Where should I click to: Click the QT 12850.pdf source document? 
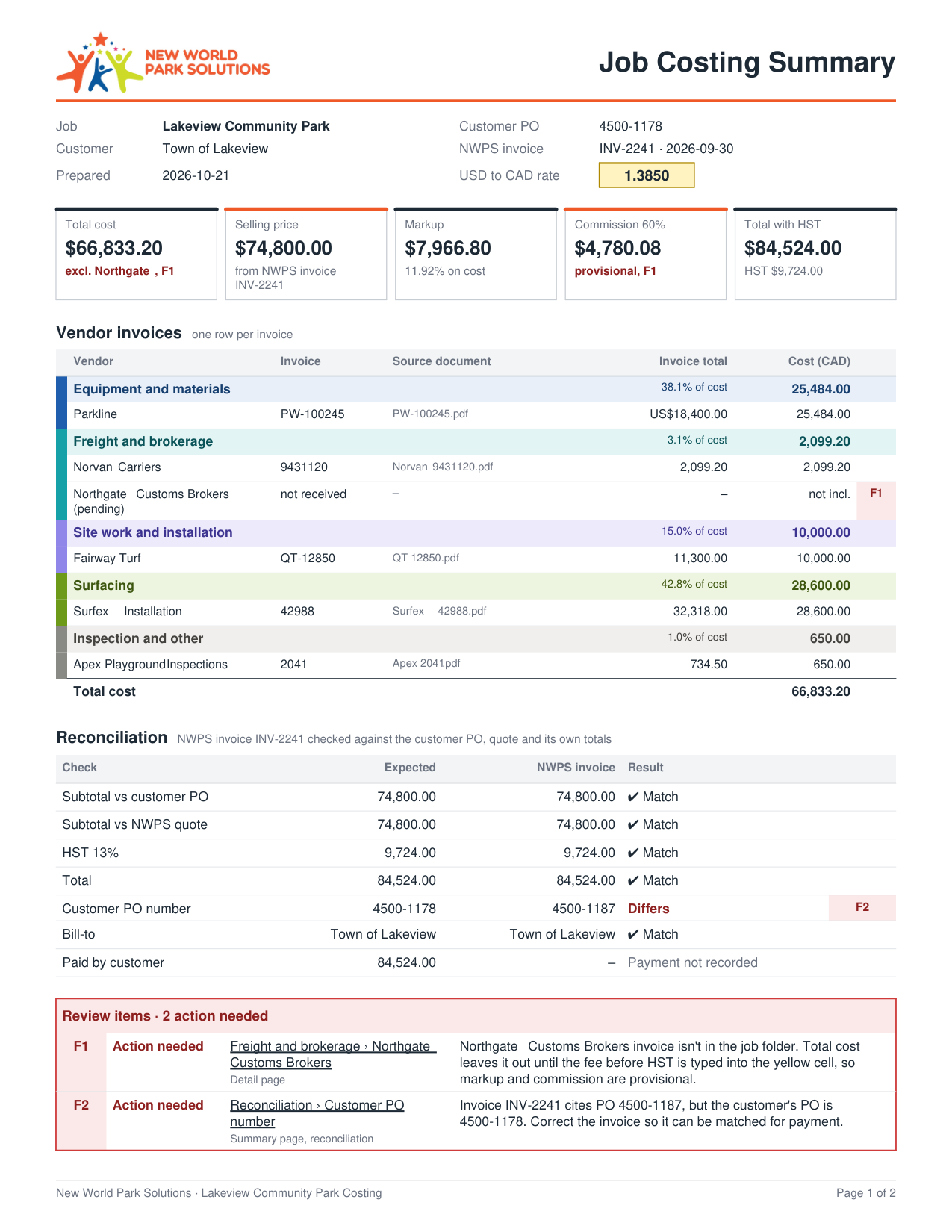(426, 558)
